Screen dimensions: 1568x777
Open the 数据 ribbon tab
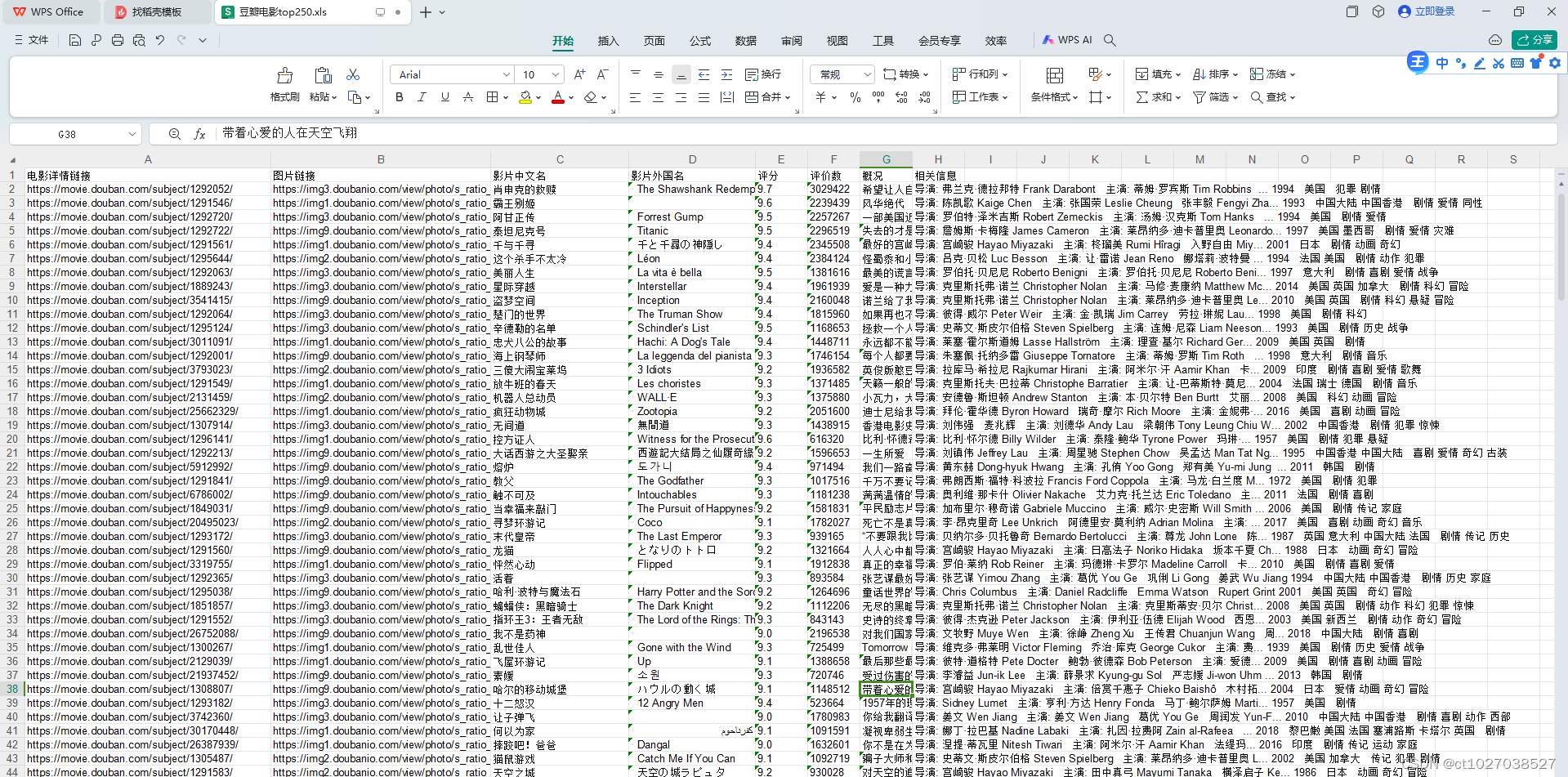click(x=745, y=41)
